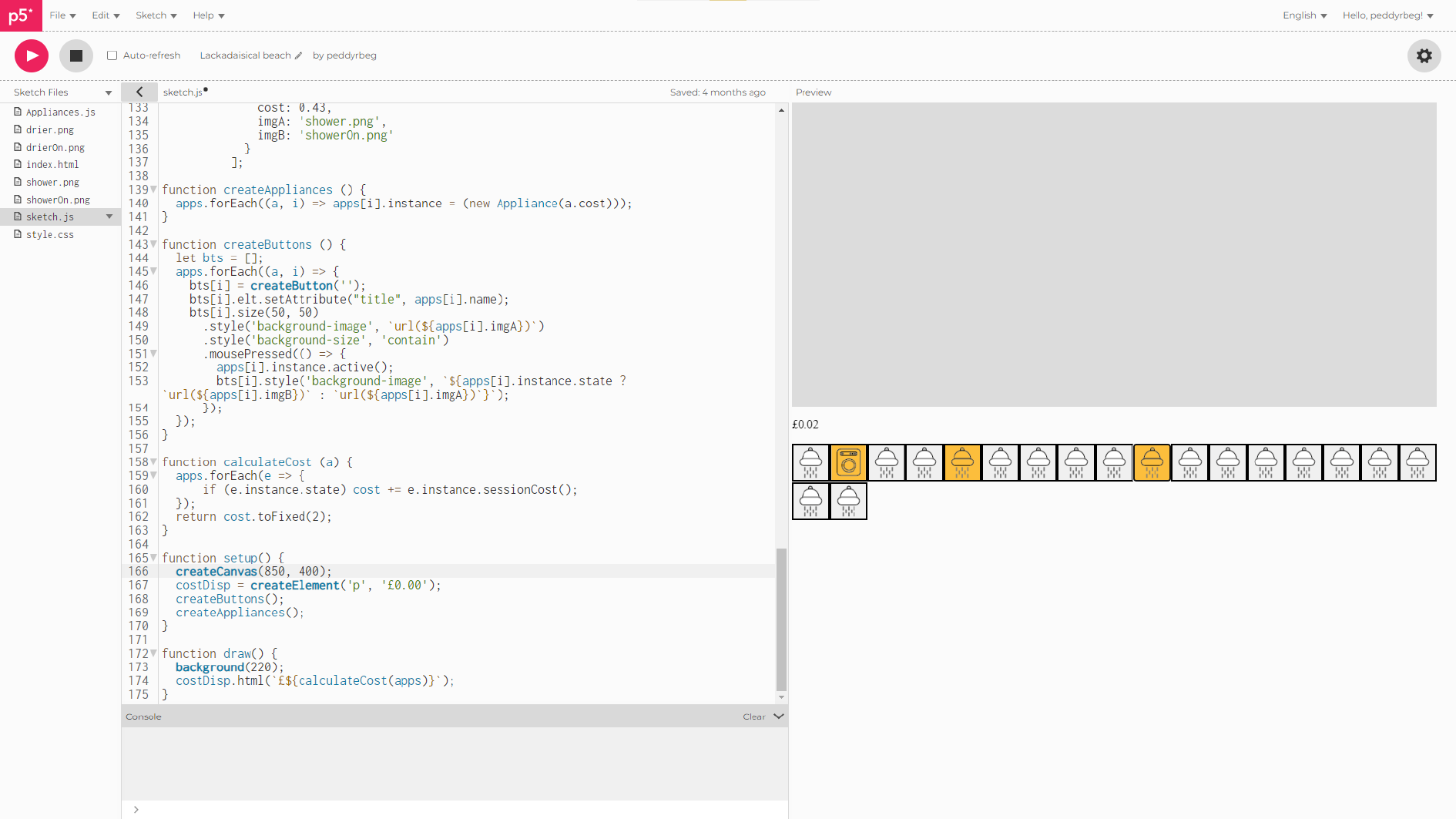The image size is (1456, 819).
Task: Edit sketch name with pencil icon
Action: (299, 55)
